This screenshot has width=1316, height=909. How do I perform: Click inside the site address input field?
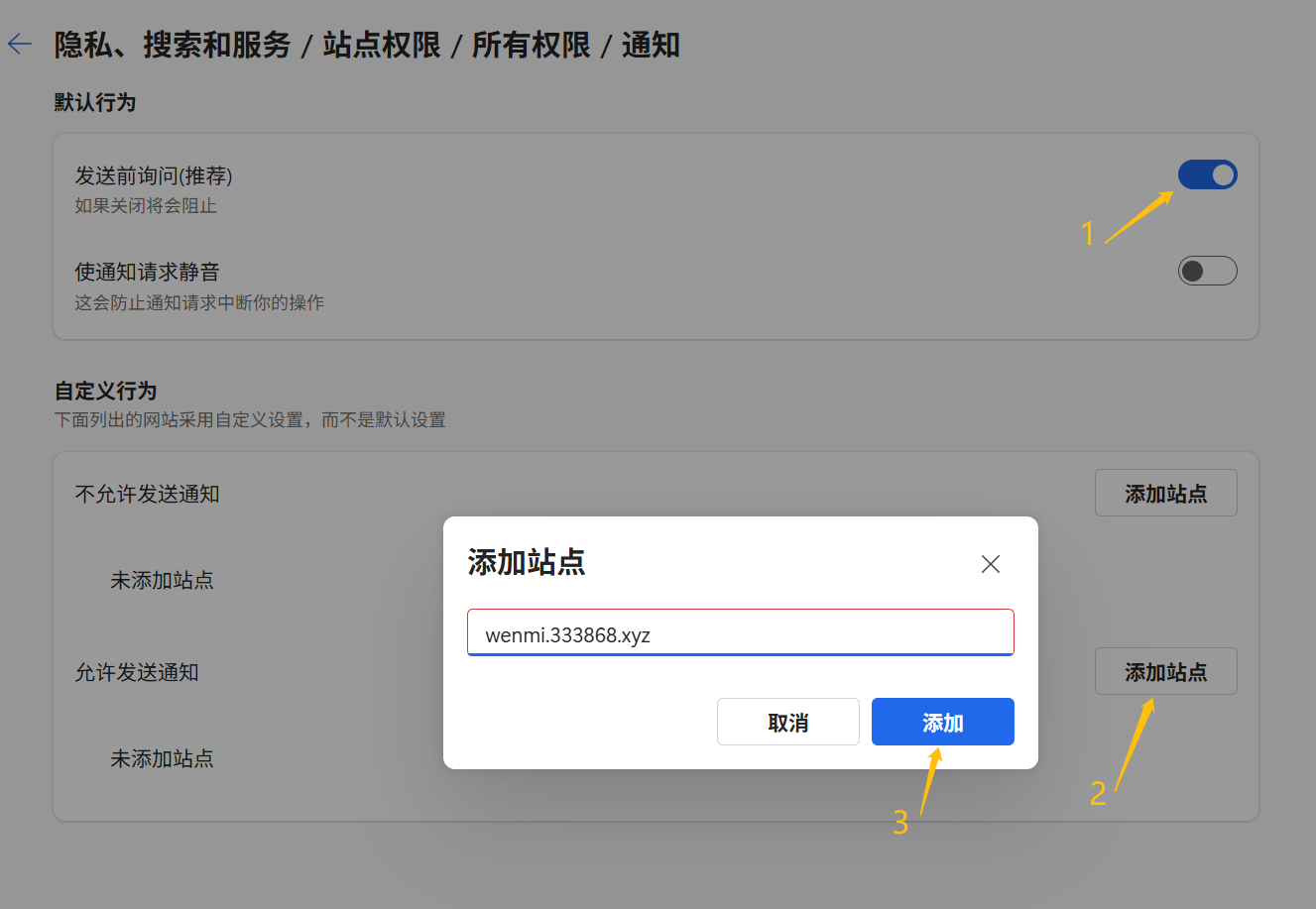point(740,631)
